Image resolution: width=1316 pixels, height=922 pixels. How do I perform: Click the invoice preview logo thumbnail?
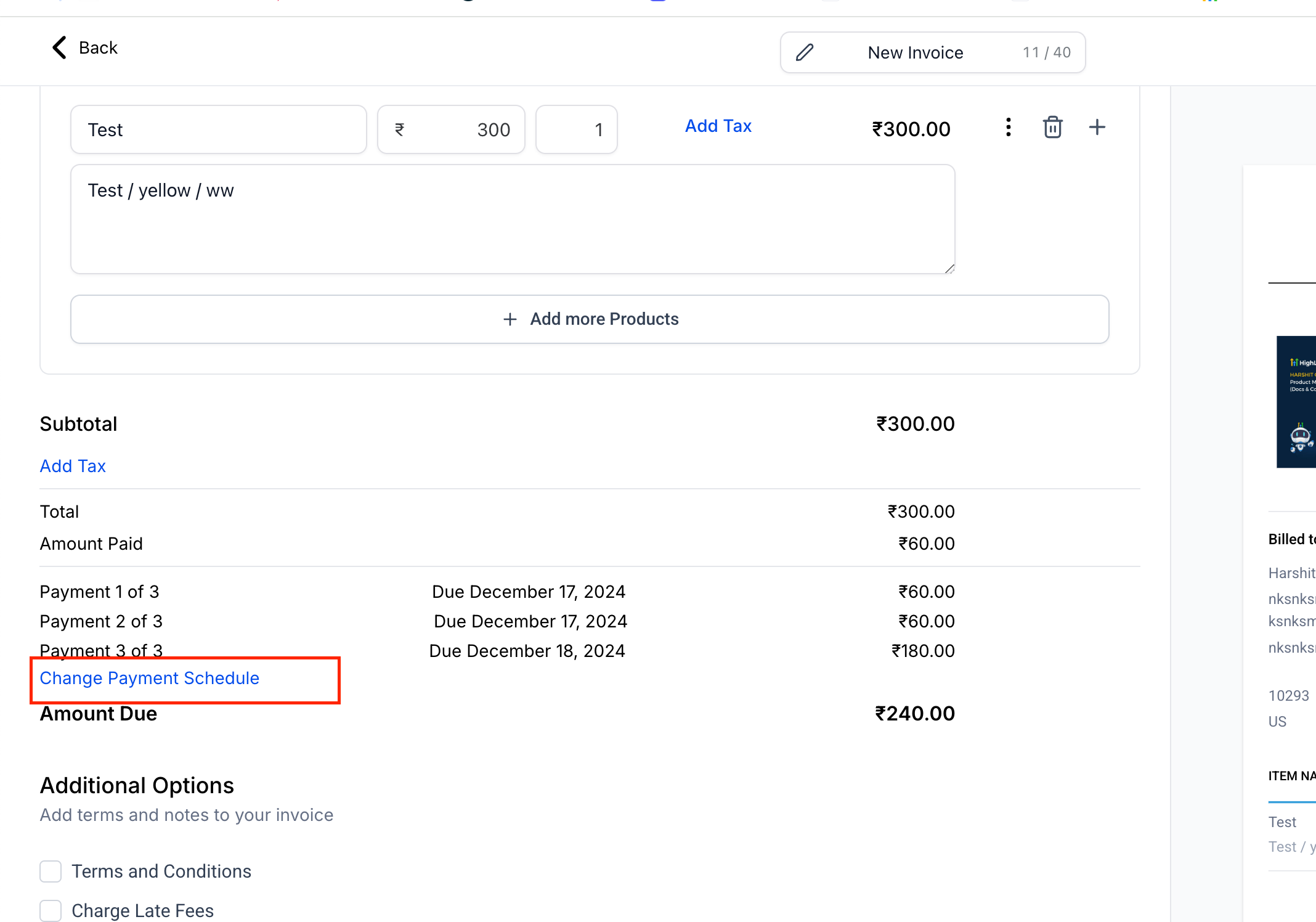click(1296, 401)
